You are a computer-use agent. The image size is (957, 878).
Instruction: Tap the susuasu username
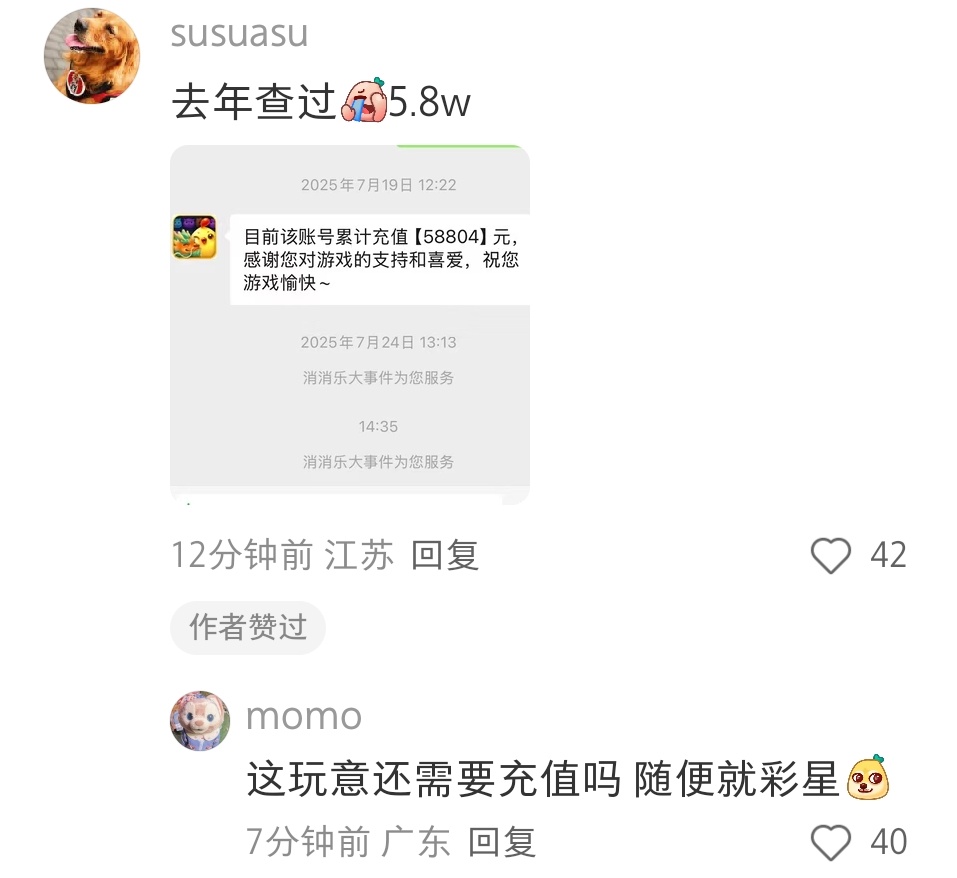[239, 34]
